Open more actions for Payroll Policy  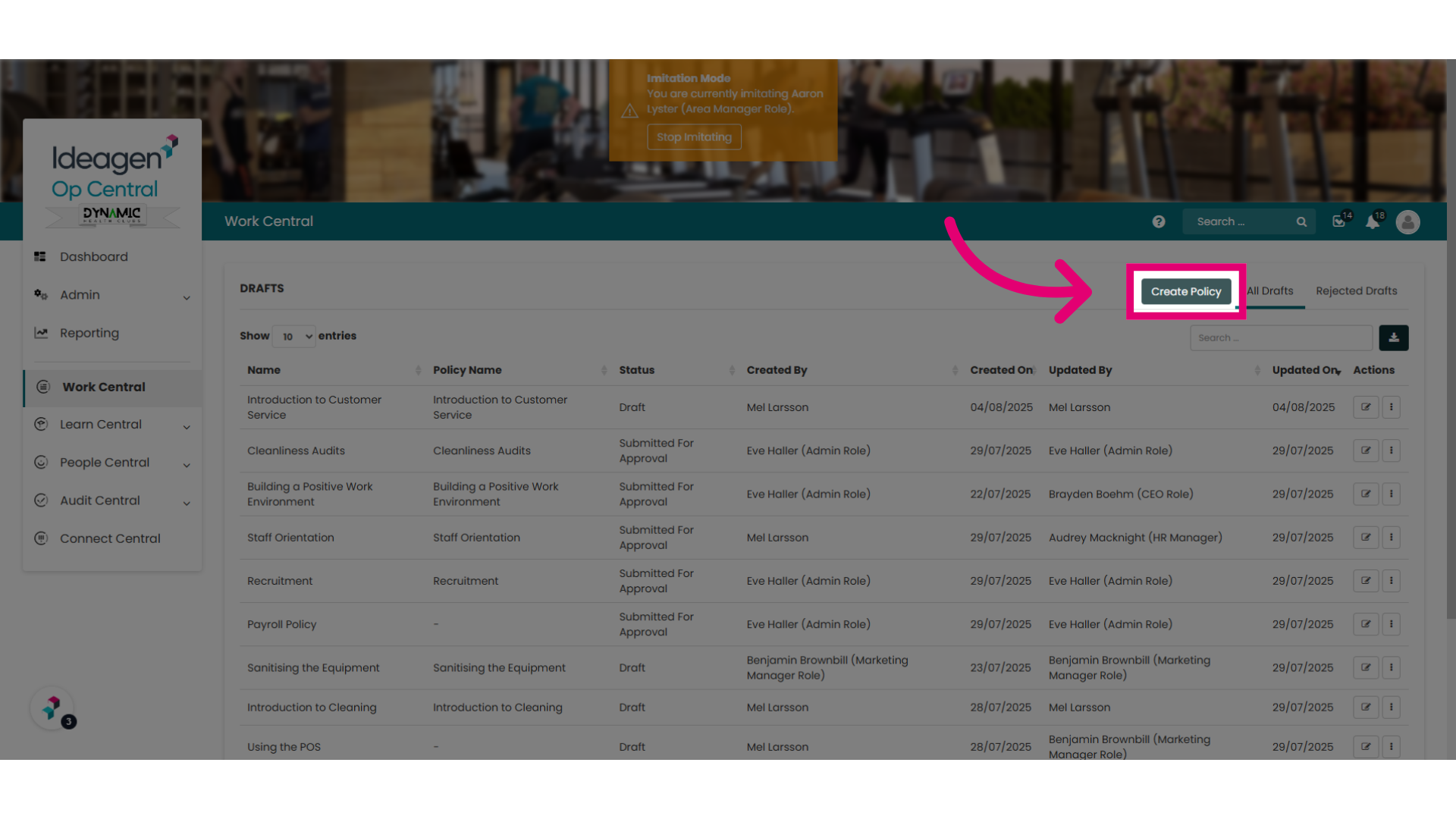click(1391, 624)
